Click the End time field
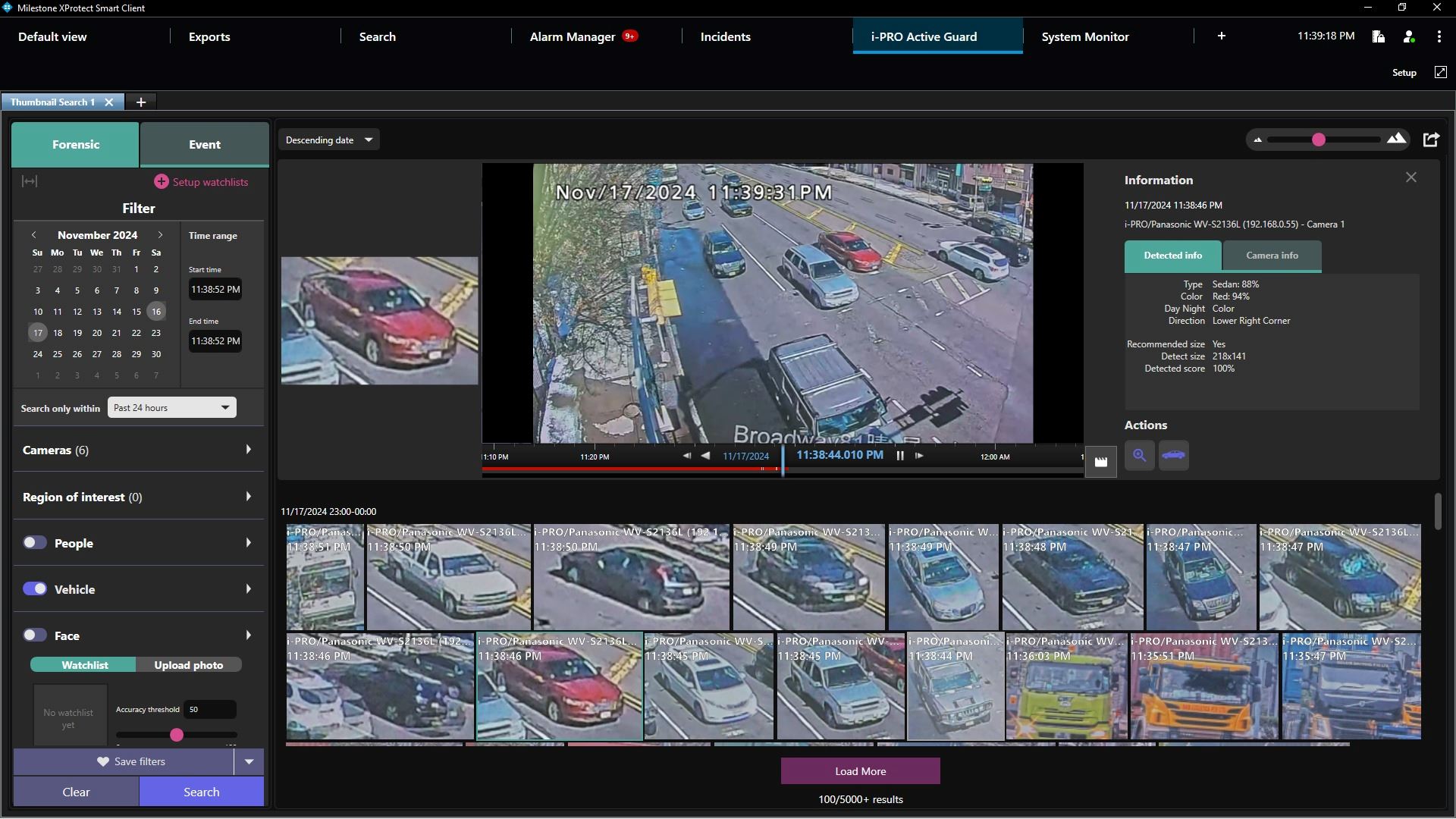The height and width of the screenshot is (819, 1456). point(215,340)
